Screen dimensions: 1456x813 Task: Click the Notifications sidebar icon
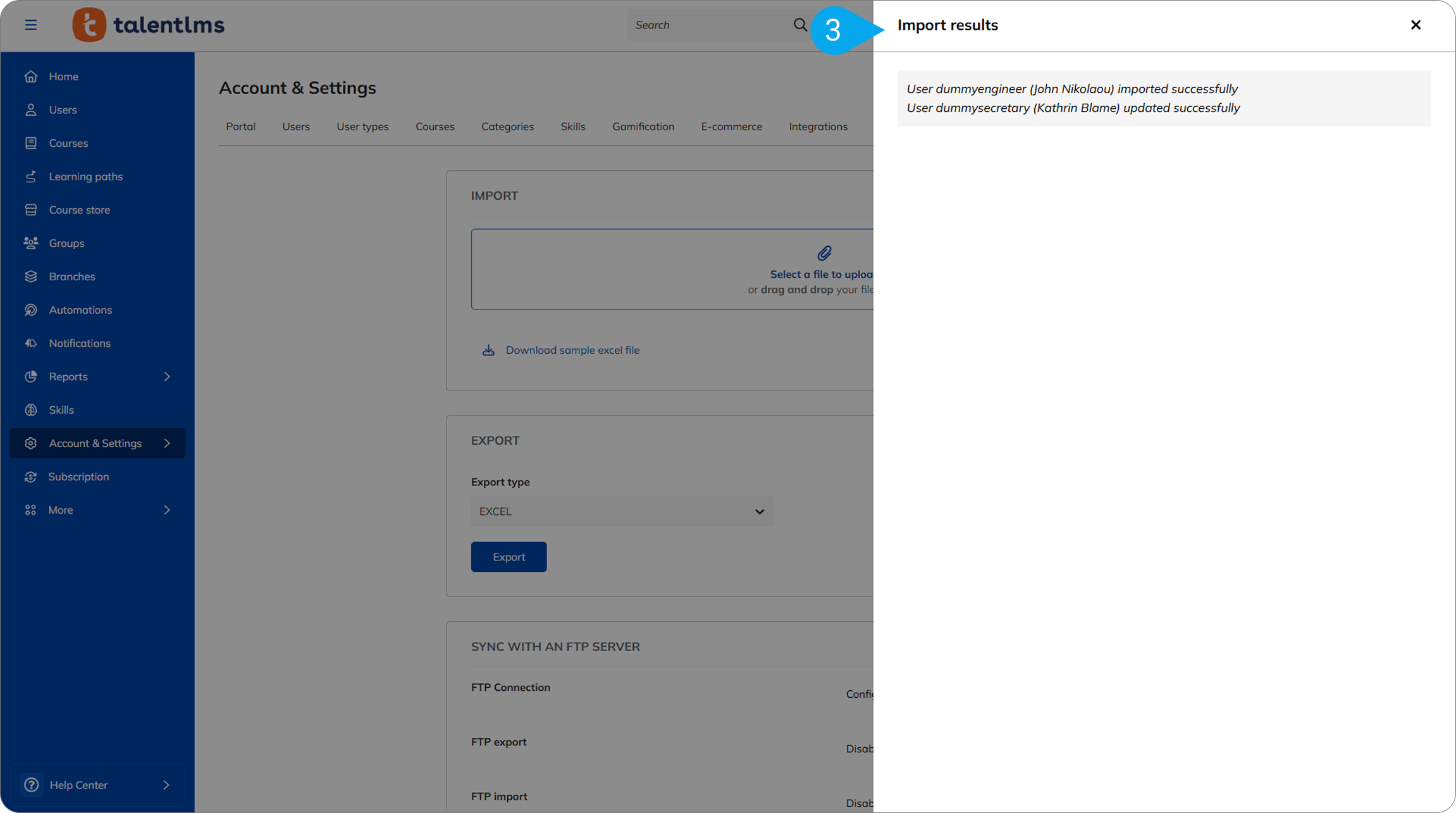(x=30, y=343)
